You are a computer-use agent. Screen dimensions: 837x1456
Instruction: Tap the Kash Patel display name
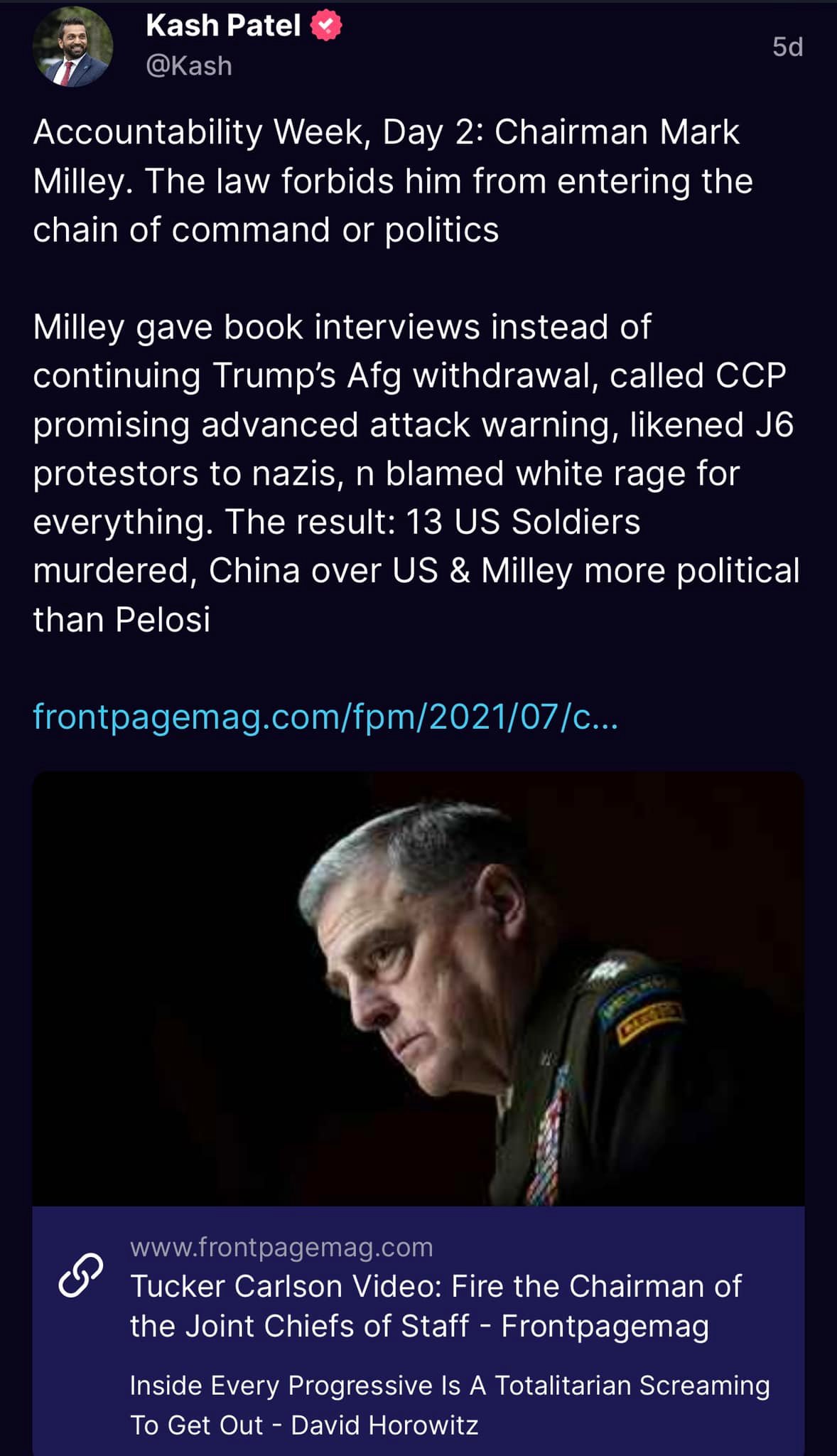[223, 26]
